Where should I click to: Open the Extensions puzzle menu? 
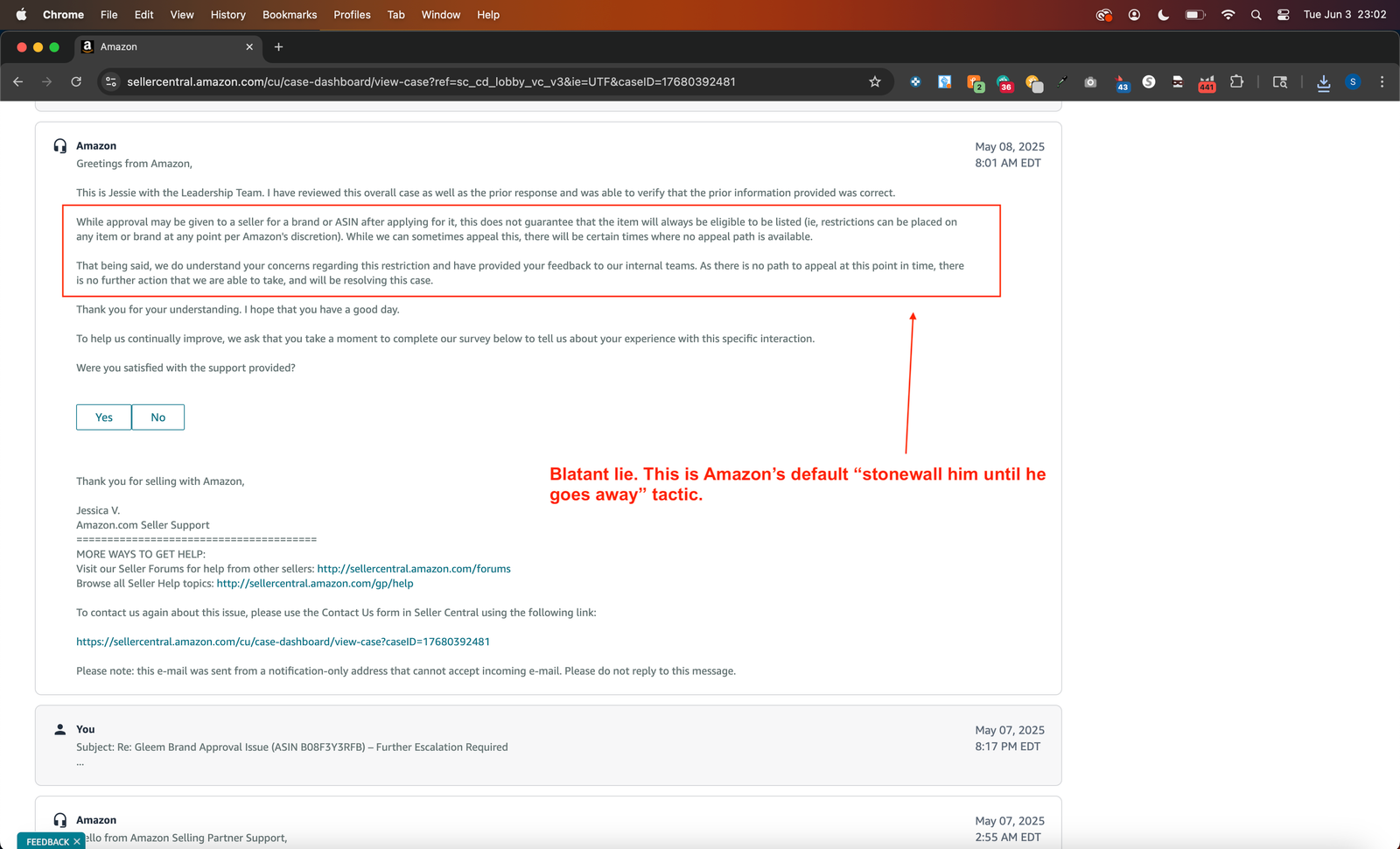1236,81
